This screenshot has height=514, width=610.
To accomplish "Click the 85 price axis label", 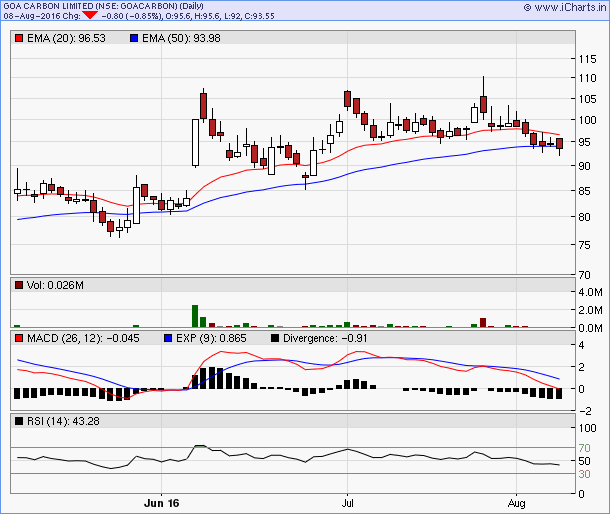I will coord(584,191).
